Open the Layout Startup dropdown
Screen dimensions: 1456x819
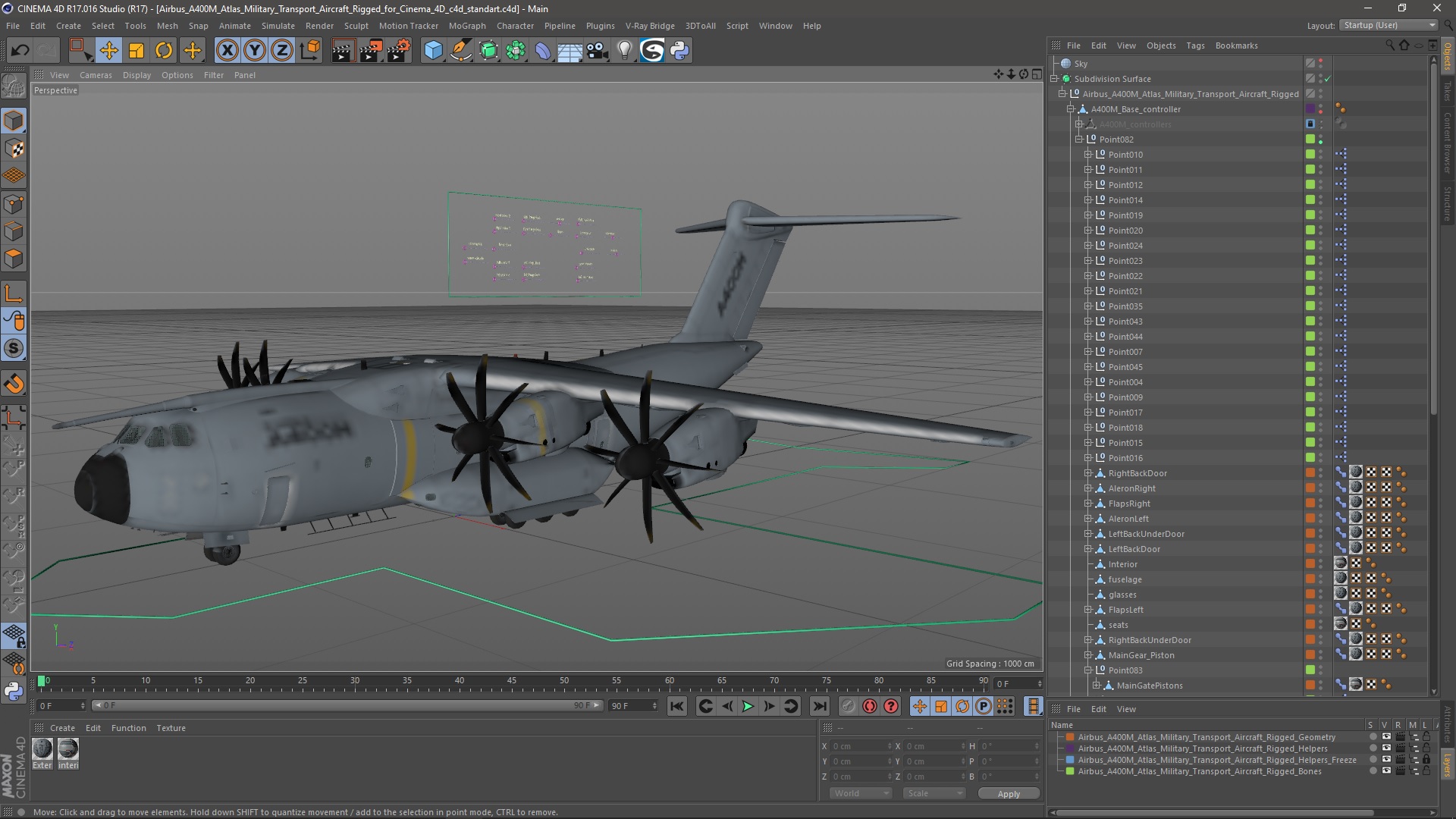point(1389,25)
